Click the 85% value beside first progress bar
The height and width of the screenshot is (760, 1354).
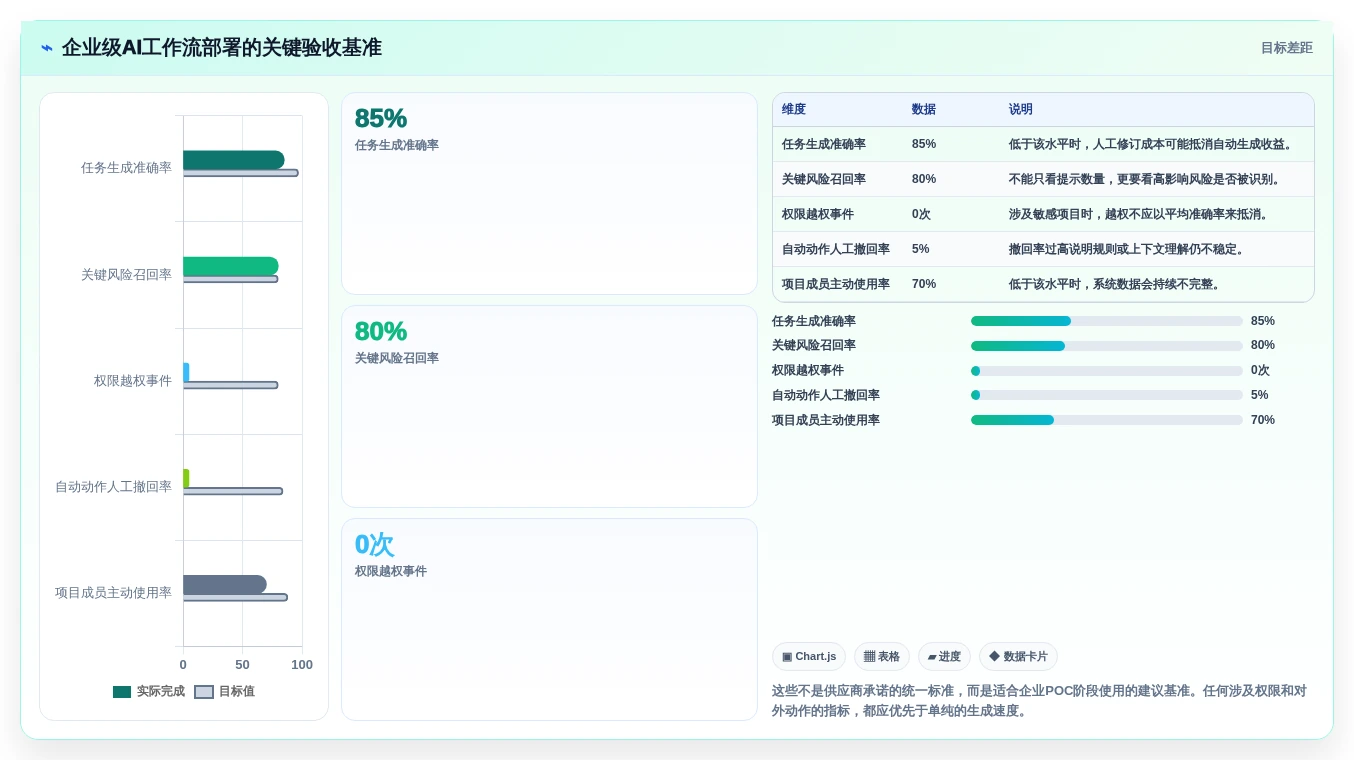point(1263,321)
